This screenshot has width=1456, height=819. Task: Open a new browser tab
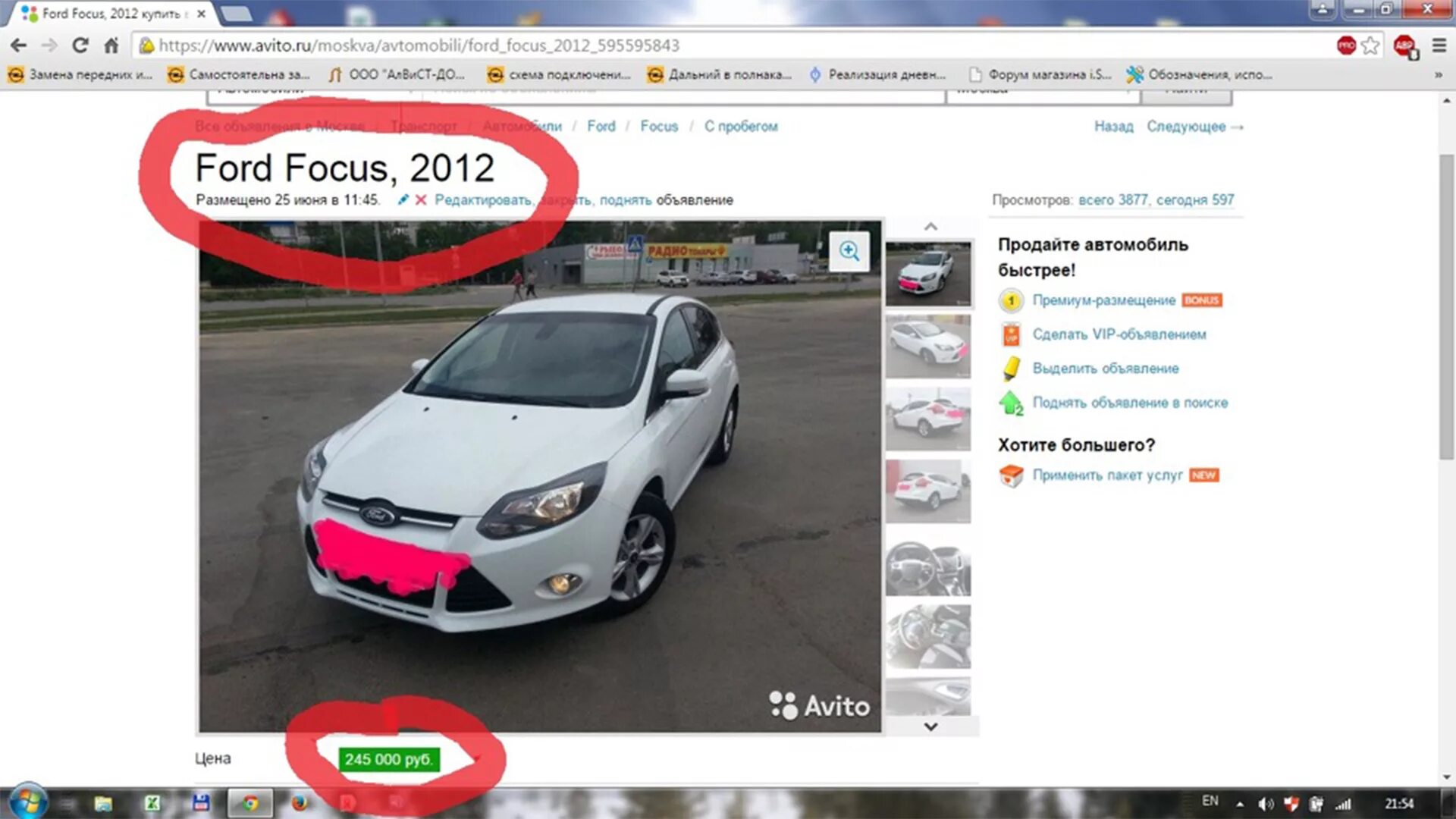pos(237,14)
